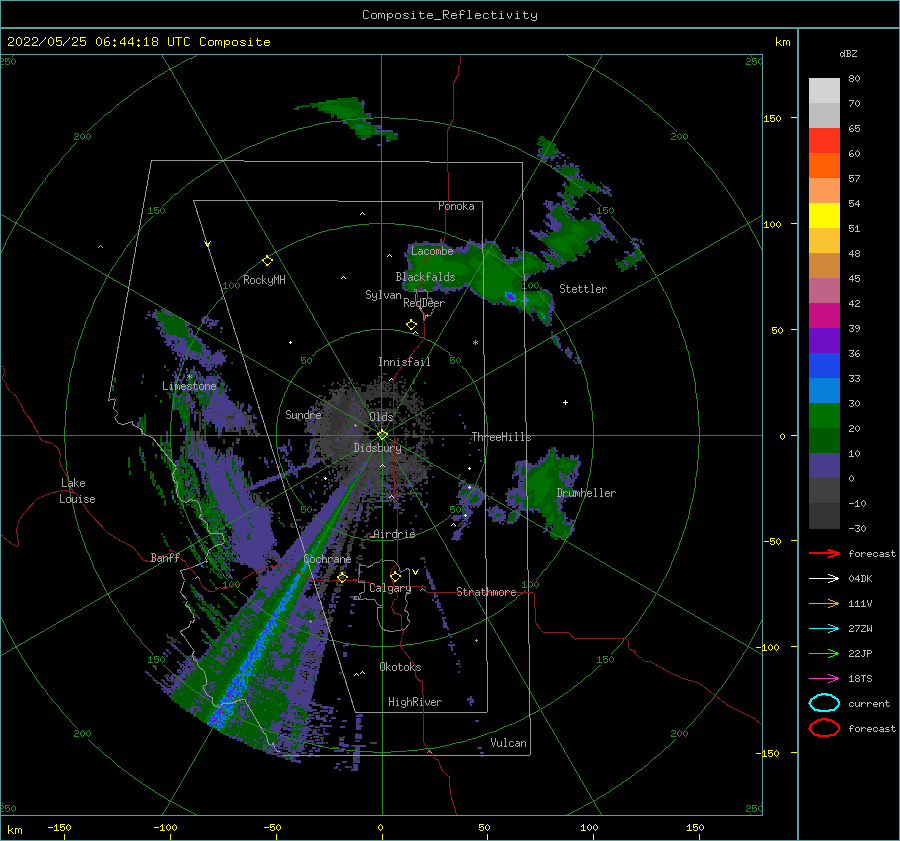Select the 20 dBZ green color swatch
Viewport: 900px width, 841px height.
[x=824, y=416]
